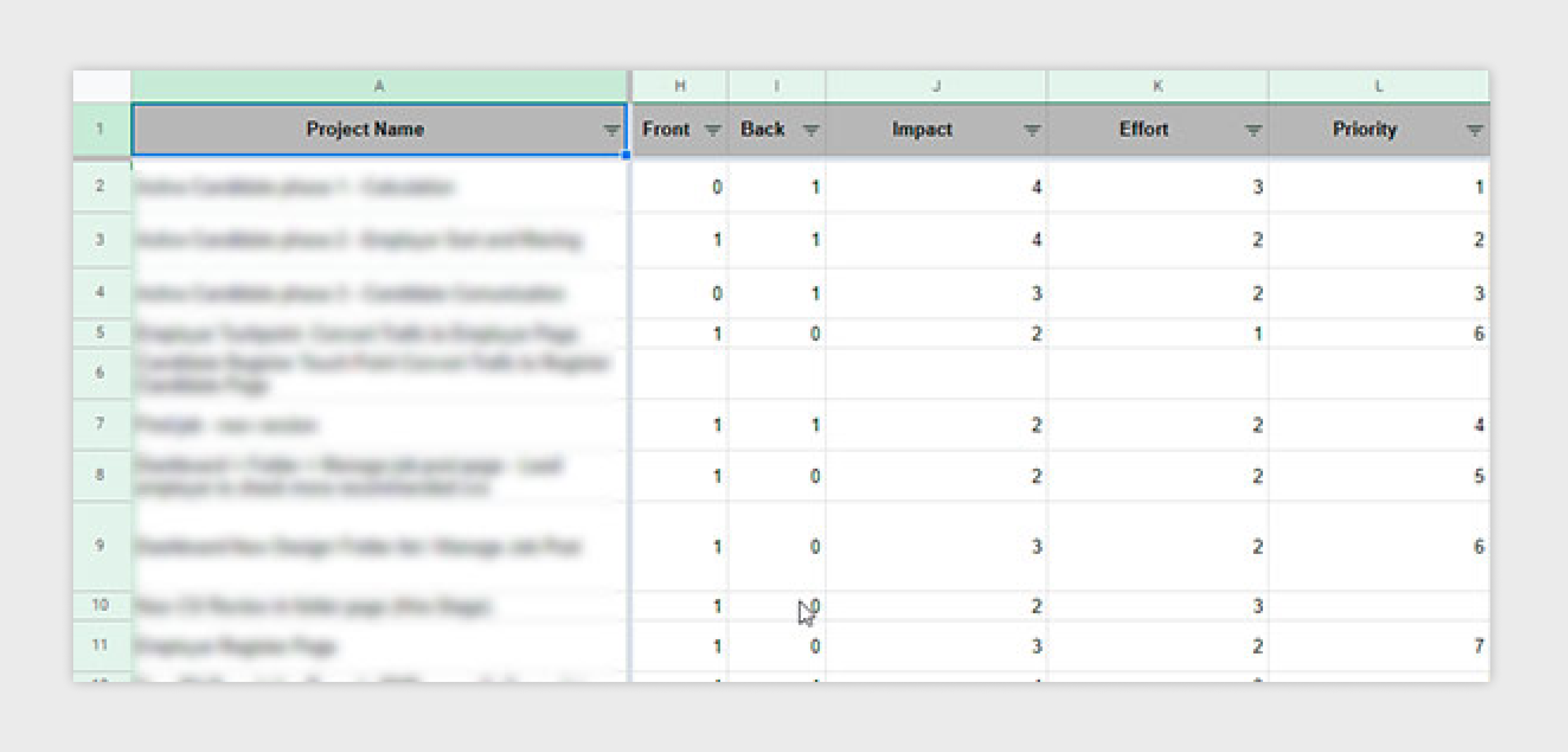Open the Project Name filter dropdown
1568x752 pixels.
[610, 130]
